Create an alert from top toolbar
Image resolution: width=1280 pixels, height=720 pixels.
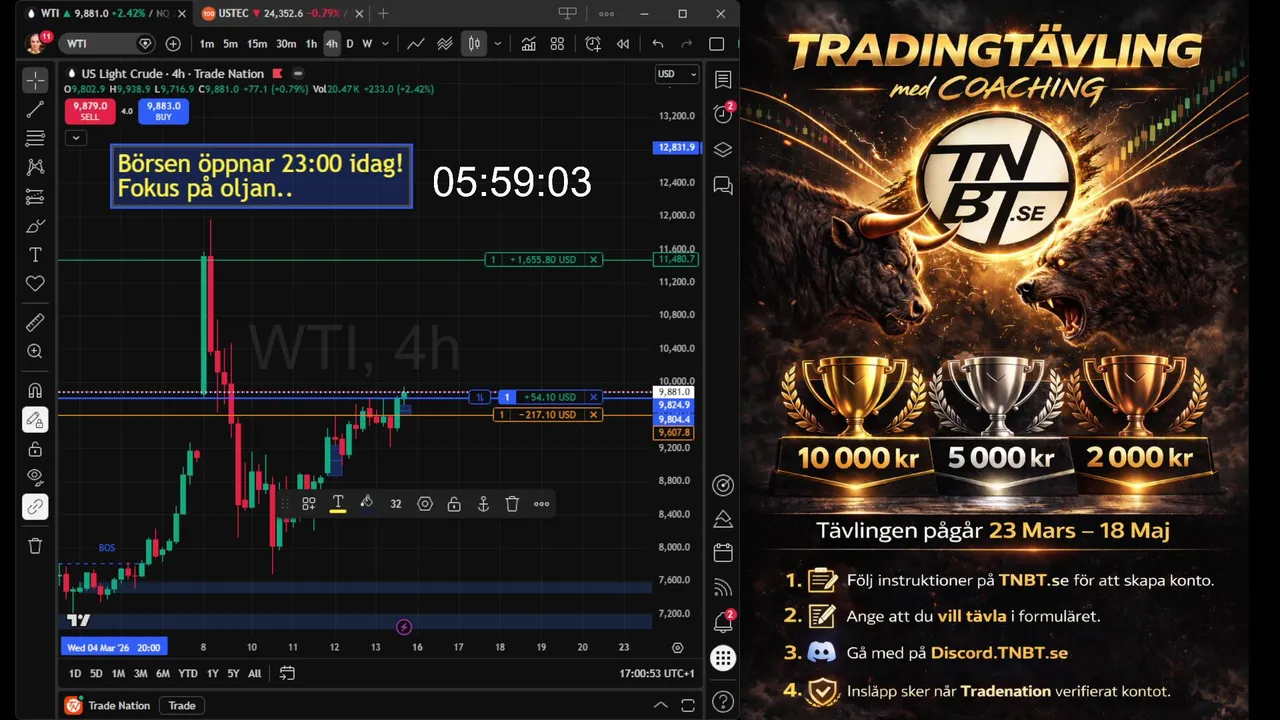[x=593, y=44]
